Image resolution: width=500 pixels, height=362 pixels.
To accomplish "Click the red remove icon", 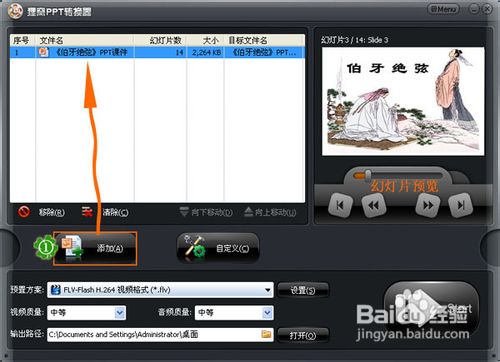I will [24, 212].
